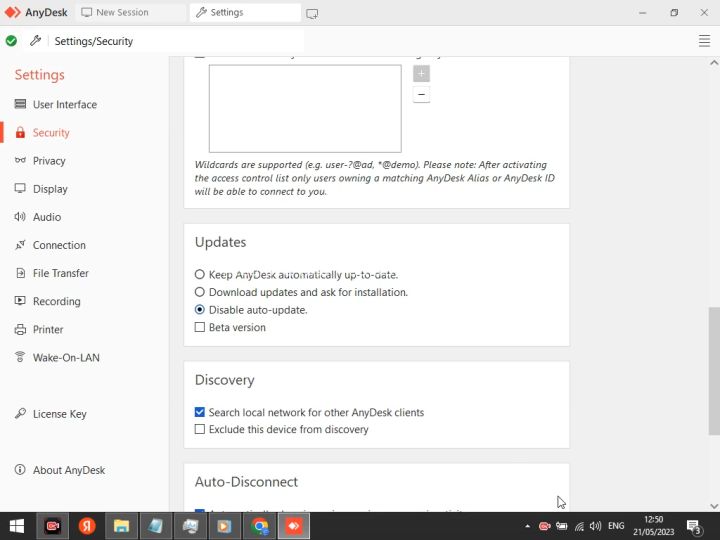
Task: Open the Windows Start menu
Action: point(17,526)
